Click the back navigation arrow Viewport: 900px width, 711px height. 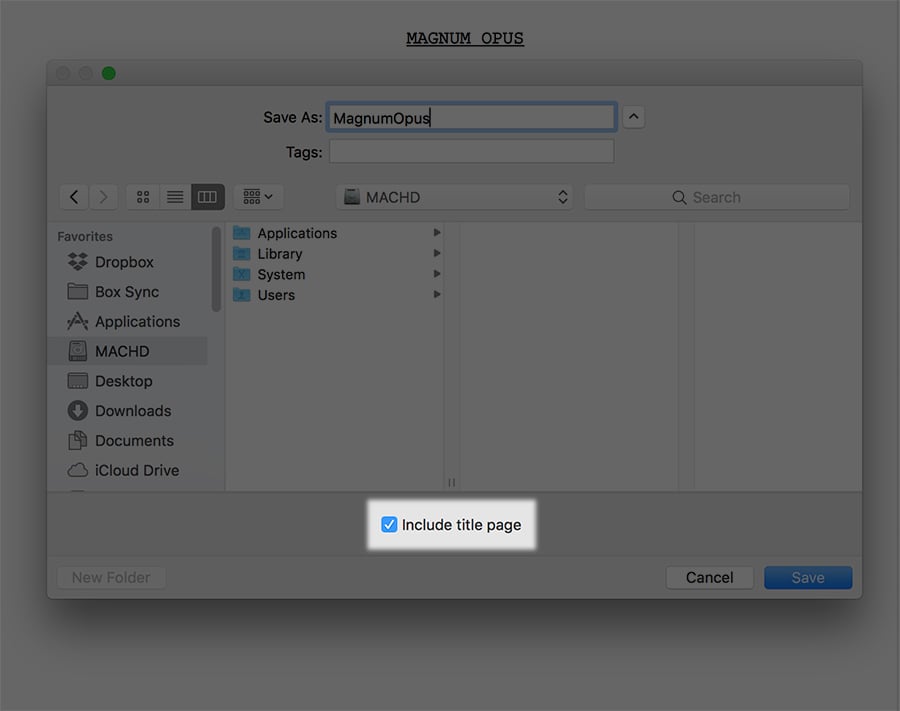tap(73, 196)
